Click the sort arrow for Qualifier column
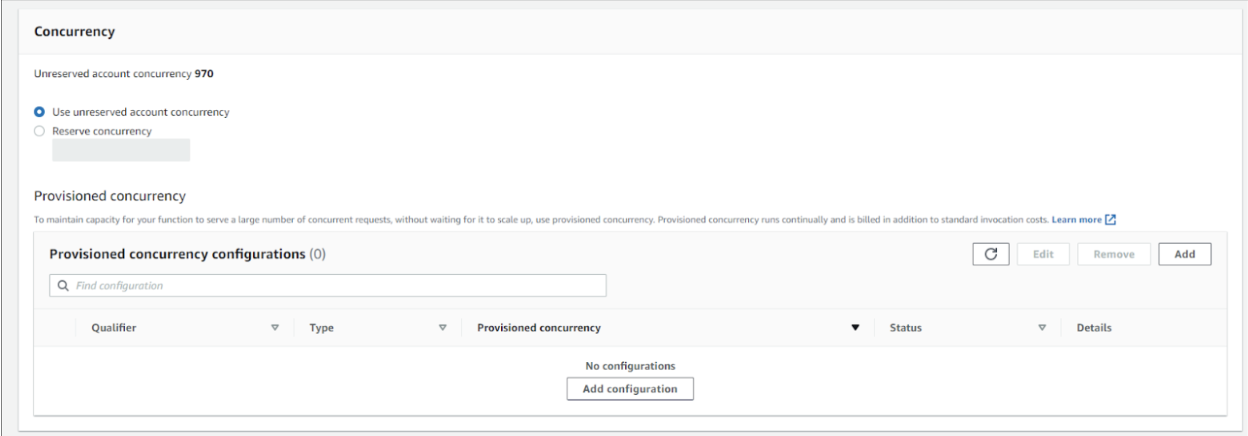1248x436 pixels. click(x=275, y=328)
